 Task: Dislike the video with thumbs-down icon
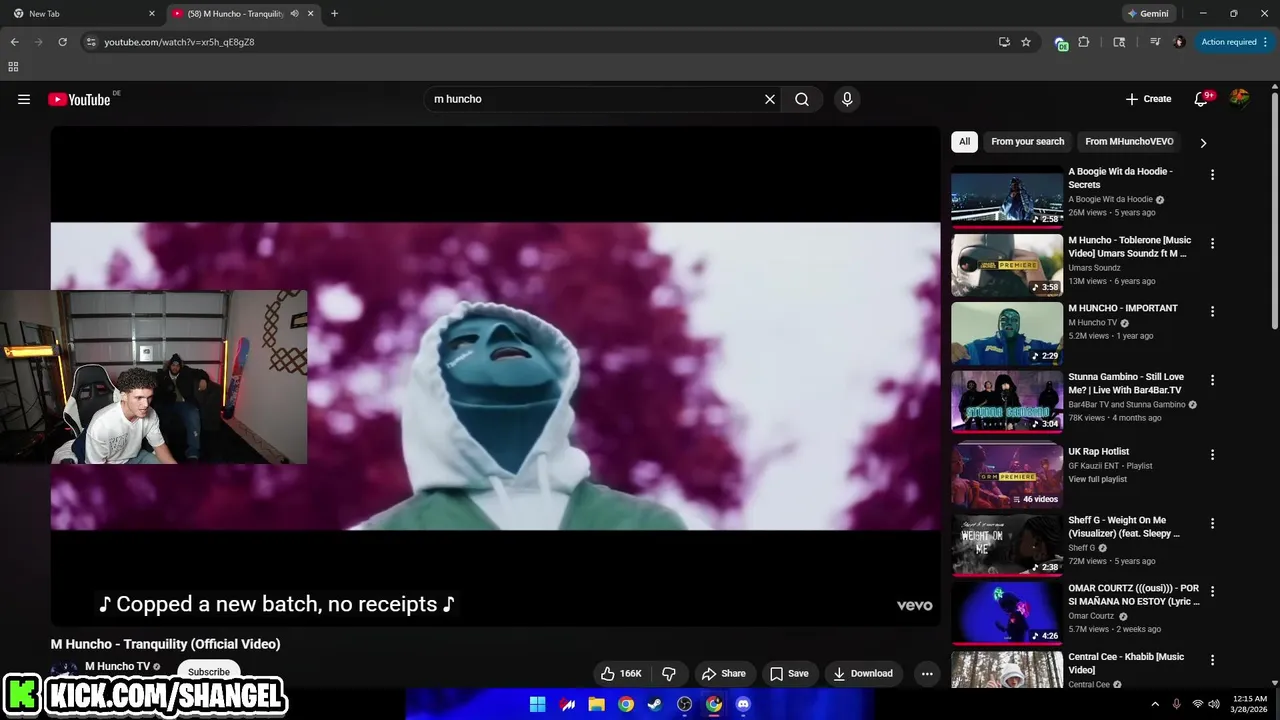pos(669,673)
